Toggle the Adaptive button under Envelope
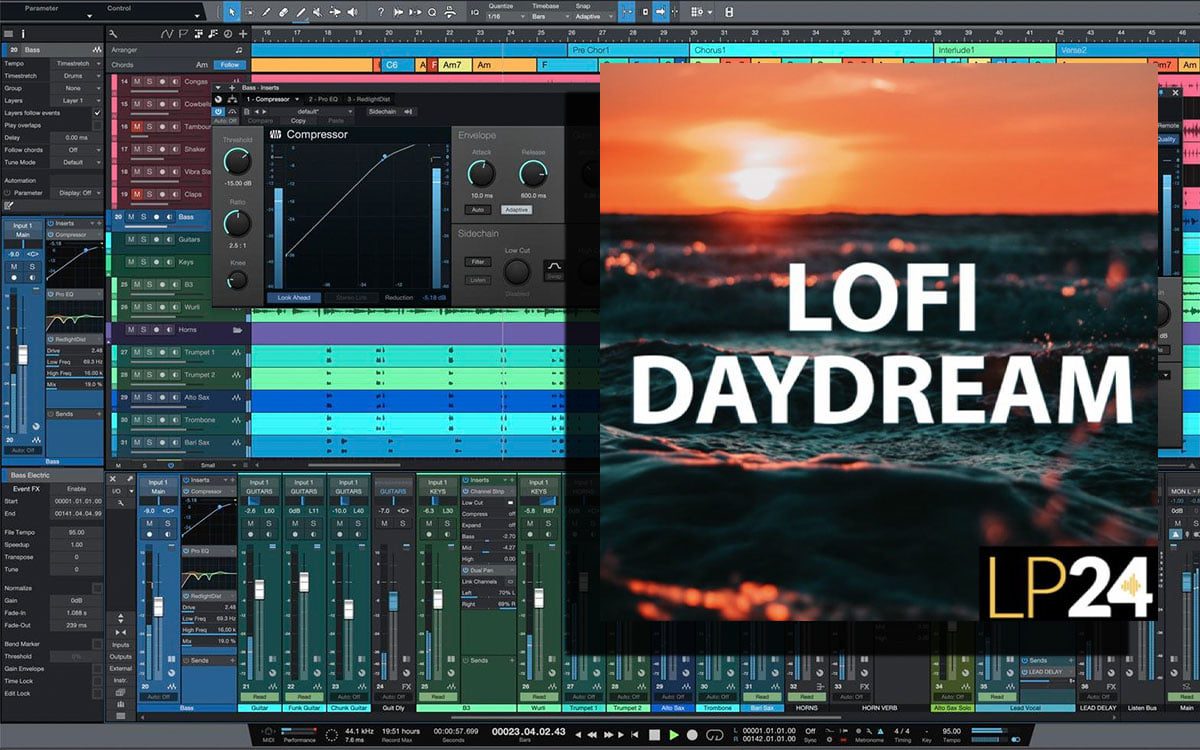Image resolution: width=1200 pixels, height=750 pixels. point(516,210)
